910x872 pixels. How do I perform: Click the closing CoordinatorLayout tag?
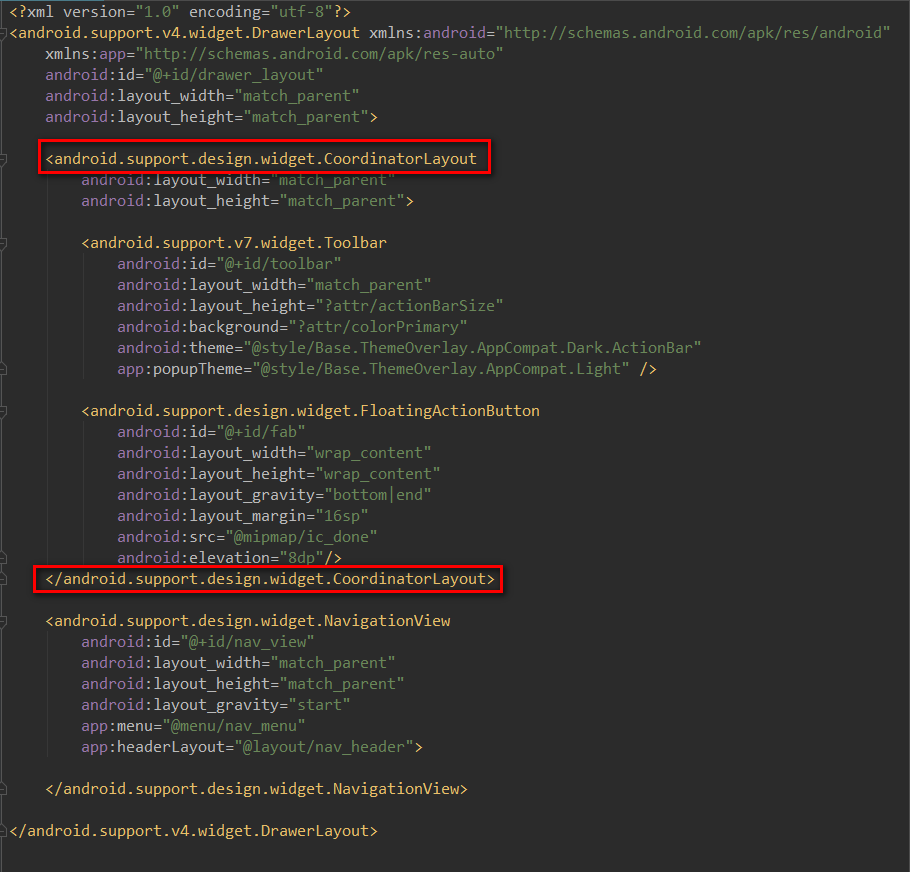click(x=270, y=578)
